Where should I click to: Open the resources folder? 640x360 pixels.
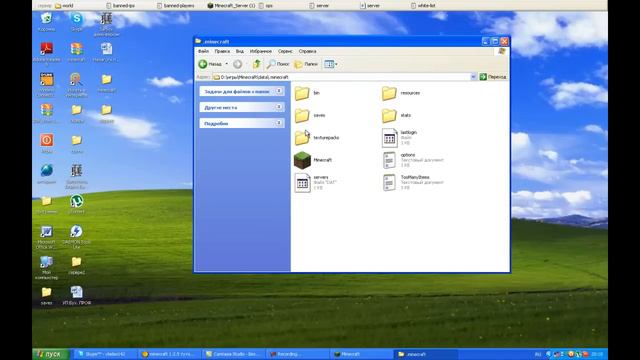point(401,93)
